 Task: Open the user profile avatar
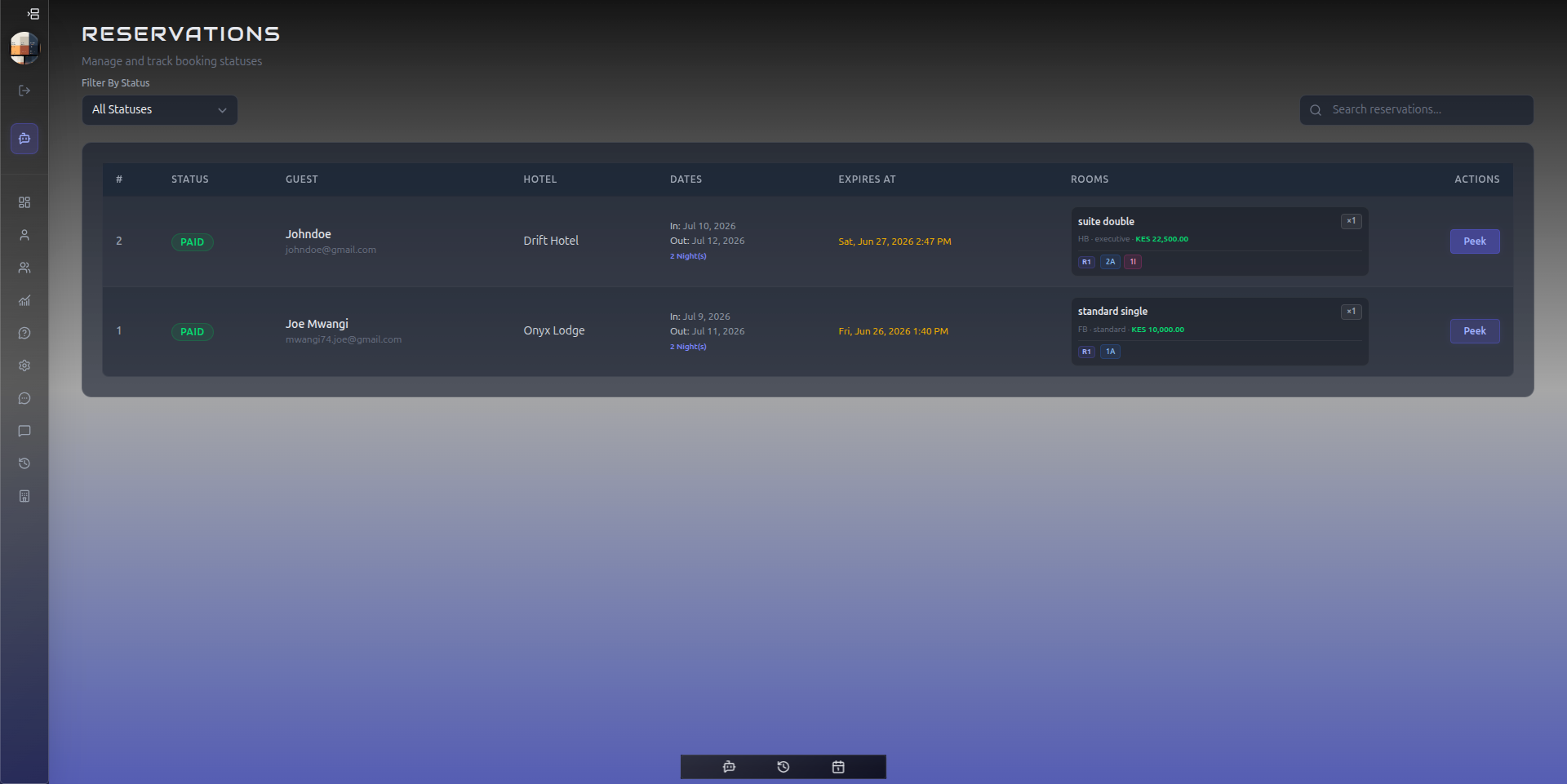point(24,48)
